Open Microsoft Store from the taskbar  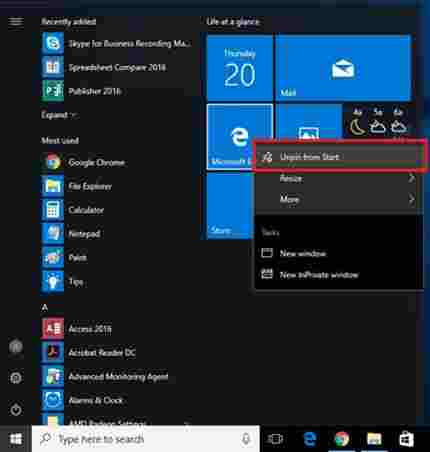click(406, 439)
